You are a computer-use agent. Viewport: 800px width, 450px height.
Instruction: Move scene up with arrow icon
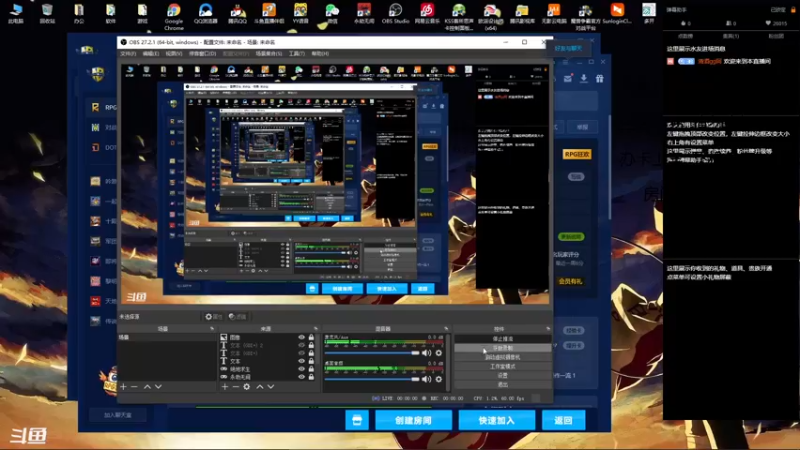pyautogui.click(x=147, y=387)
